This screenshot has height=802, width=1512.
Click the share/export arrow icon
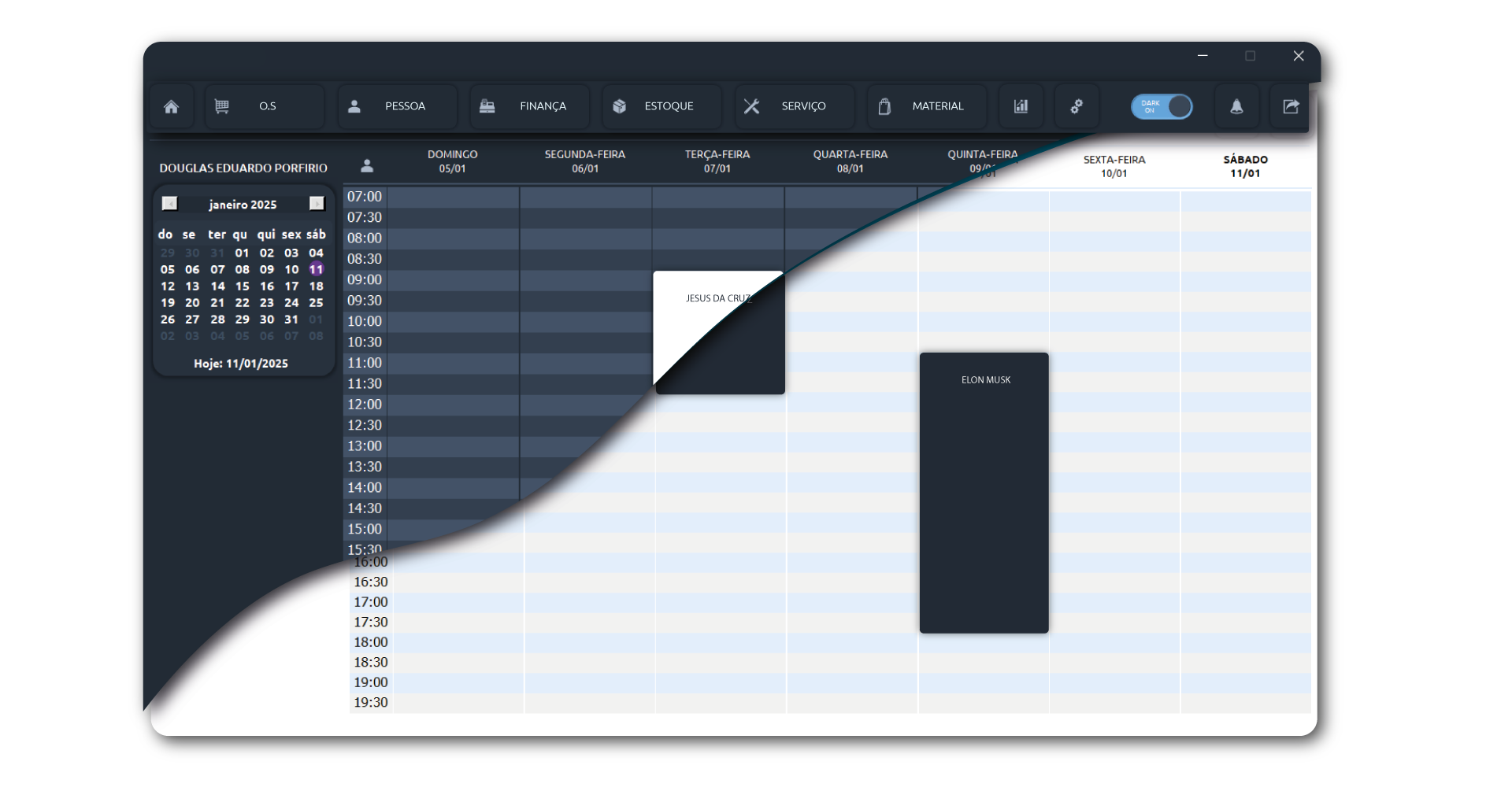pos(1291,106)
